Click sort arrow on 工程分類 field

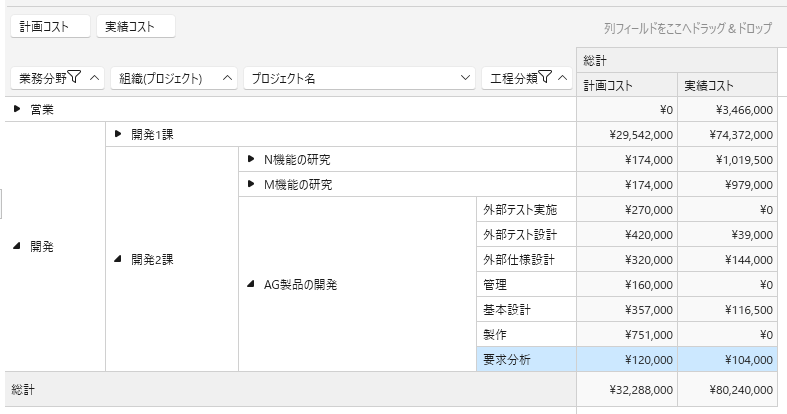(563, 78)
